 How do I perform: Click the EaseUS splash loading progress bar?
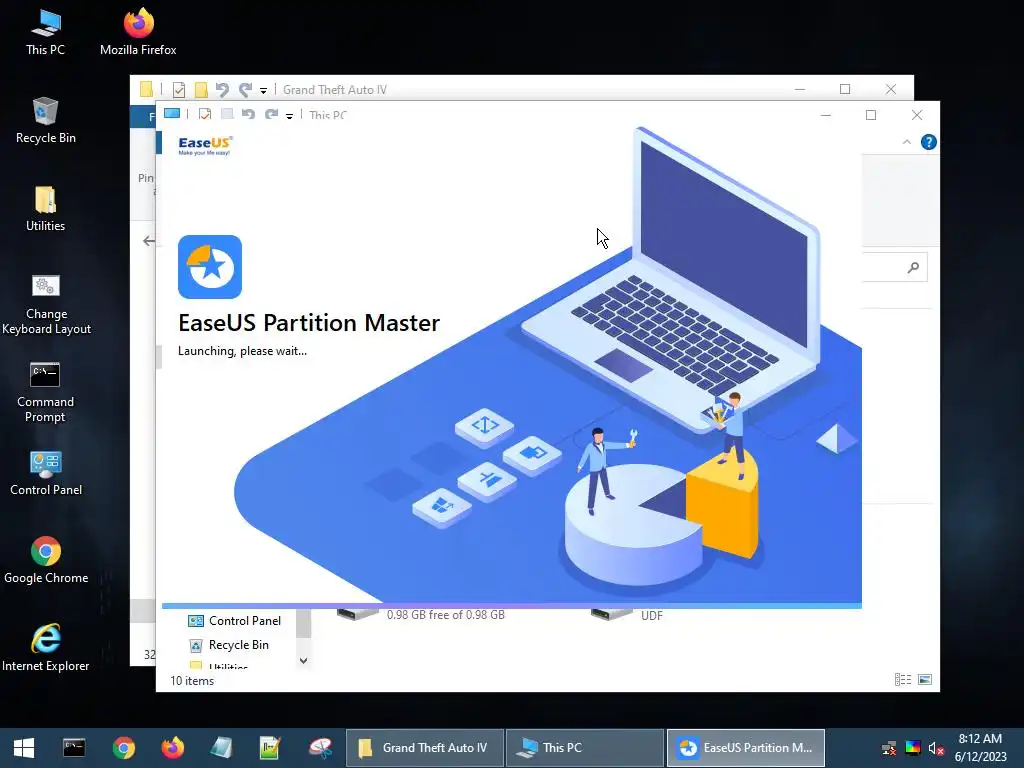512,605
